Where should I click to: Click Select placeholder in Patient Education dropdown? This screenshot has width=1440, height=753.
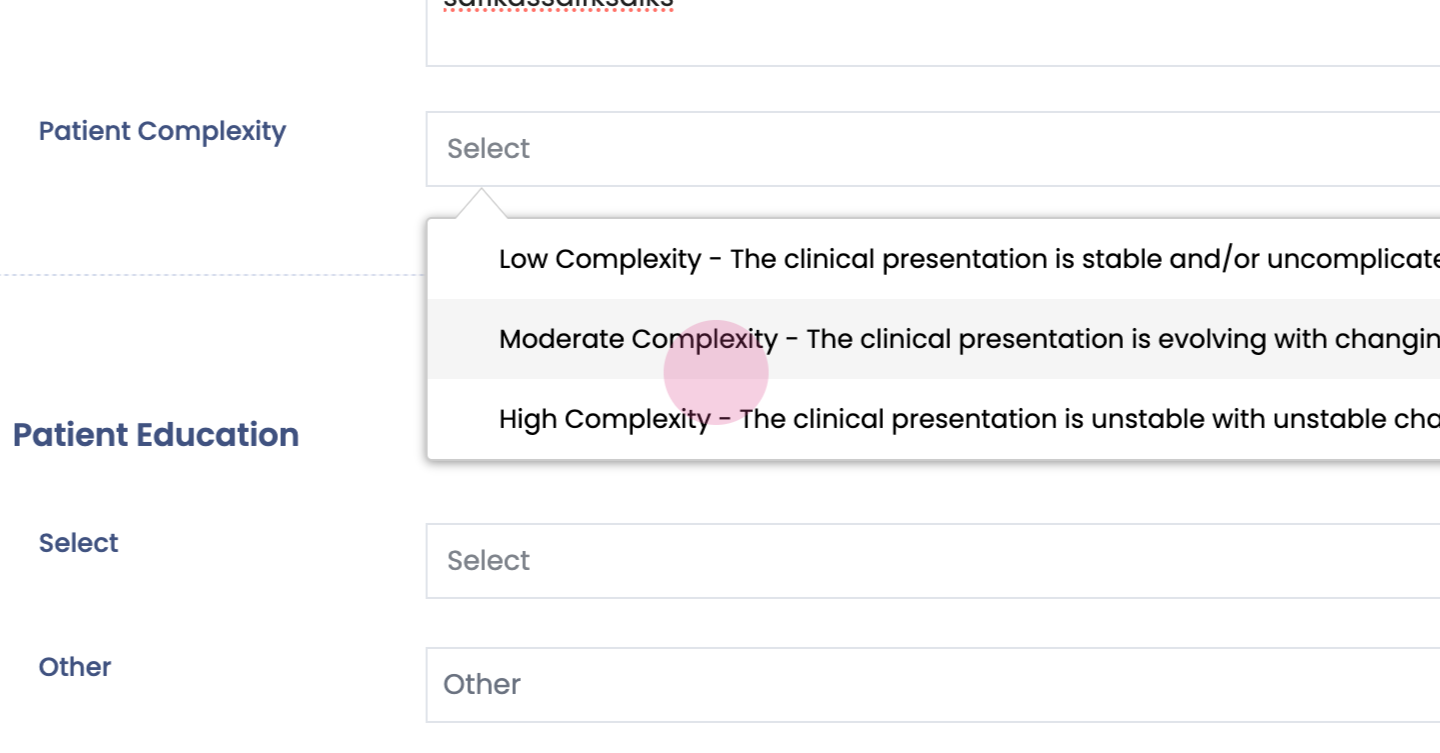pyautogui.click(x=488, y=561)
